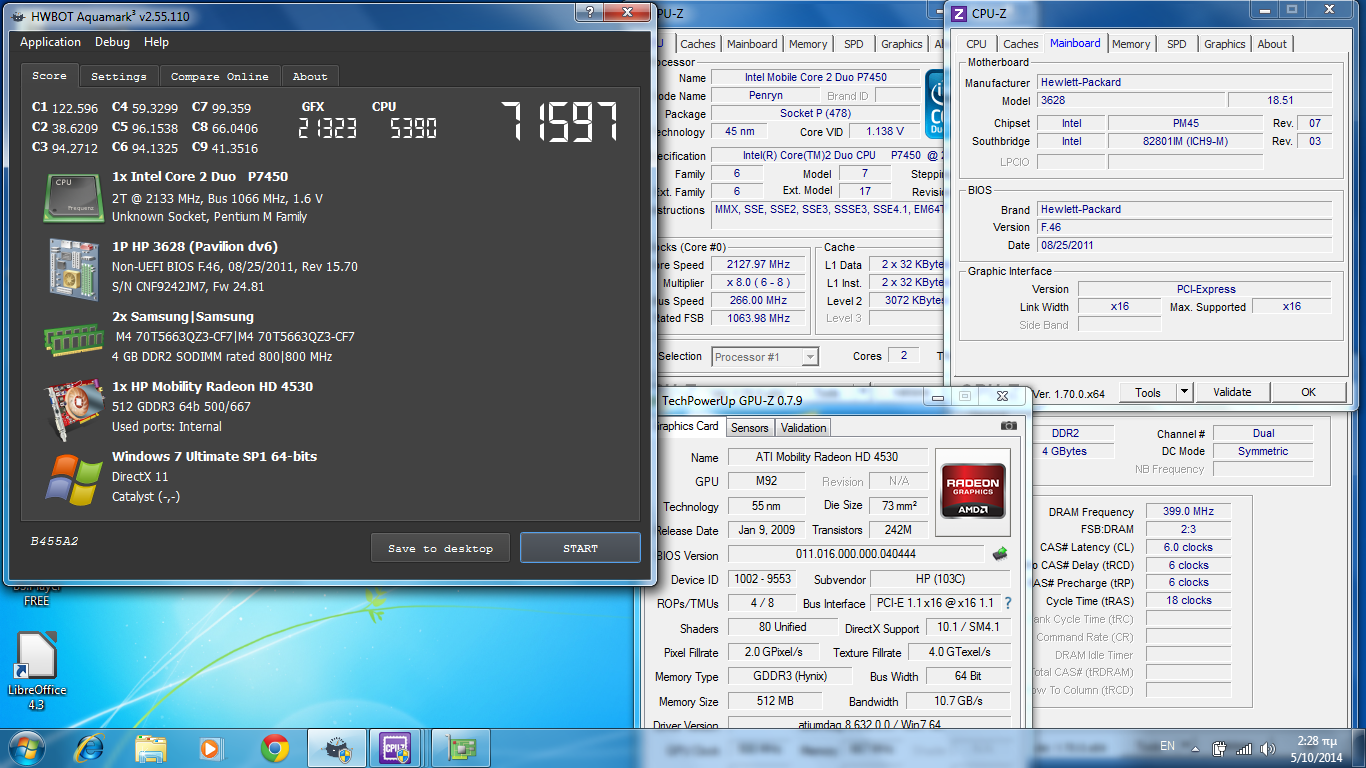Click the GPU-Z camera screenshot icon
The width and height of the screenshot is (1366, 768).
pyautogui.click(x=1009, y=426)
